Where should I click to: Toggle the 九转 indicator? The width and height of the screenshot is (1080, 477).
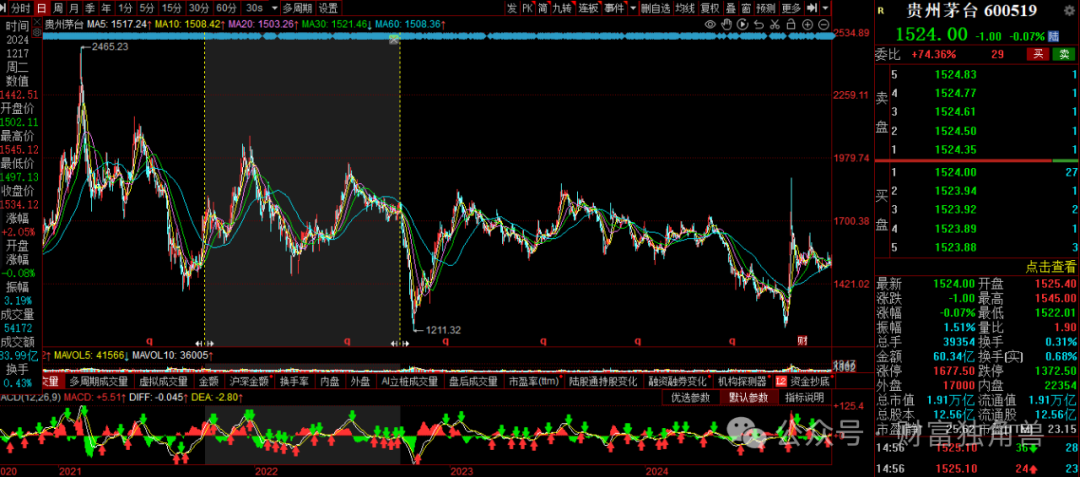(x=563, y=8)
